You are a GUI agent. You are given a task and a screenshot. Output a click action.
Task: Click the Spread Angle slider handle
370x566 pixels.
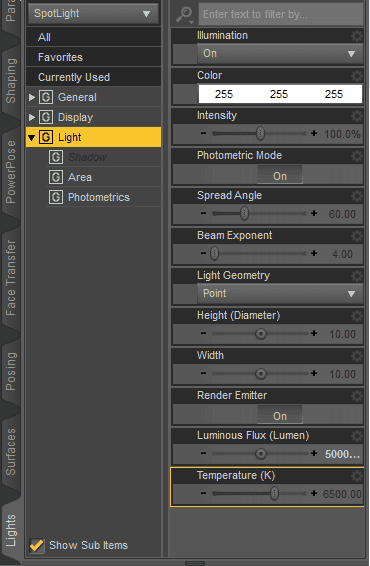(244, 213)
